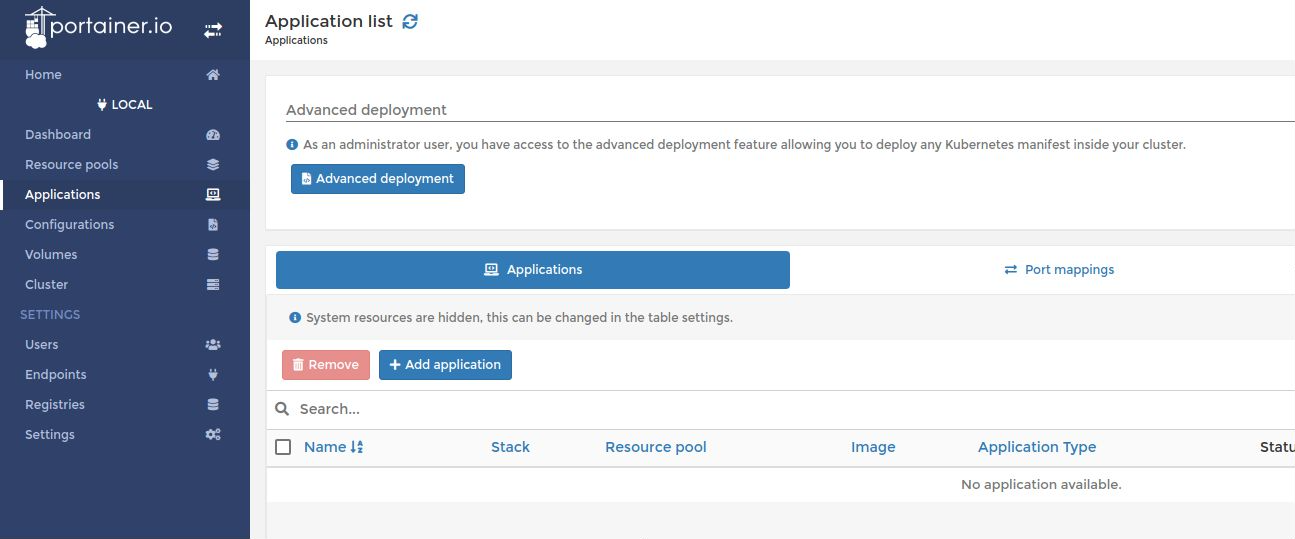This screenshot has height=539, width=1295.
Task: Toggle sidebar with the arrows icon
Action: [213, 31]
